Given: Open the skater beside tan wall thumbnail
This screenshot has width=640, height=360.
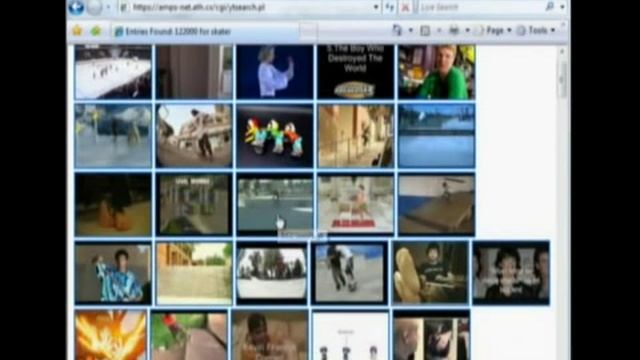Looking at the screenshot, I should coord(356,136).
